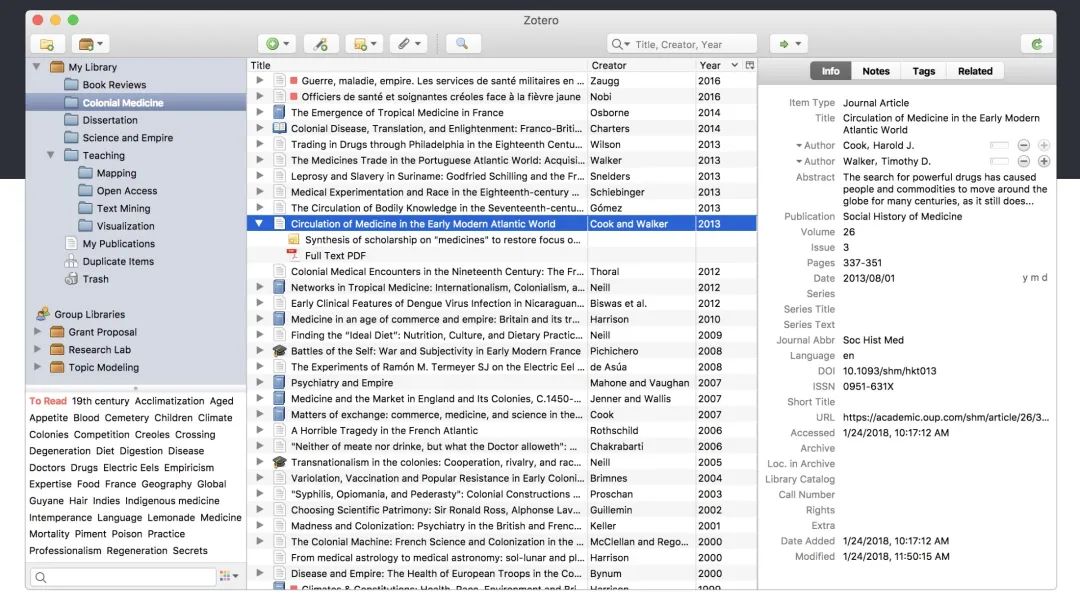This screenshot has height=606, width=1080.
Task: Open the Locate green arrow menu
Action: (x=789, y=44)
